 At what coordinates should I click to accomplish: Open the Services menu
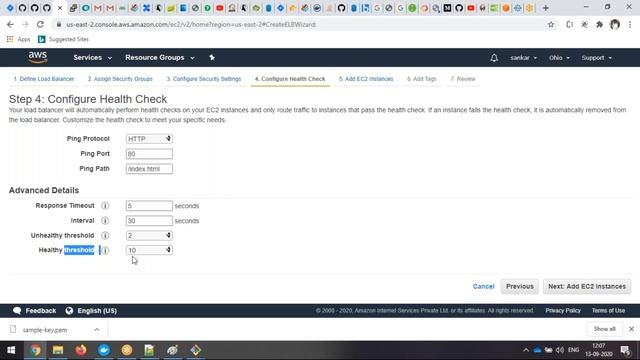pyautogui.click(x=92, y=58)
